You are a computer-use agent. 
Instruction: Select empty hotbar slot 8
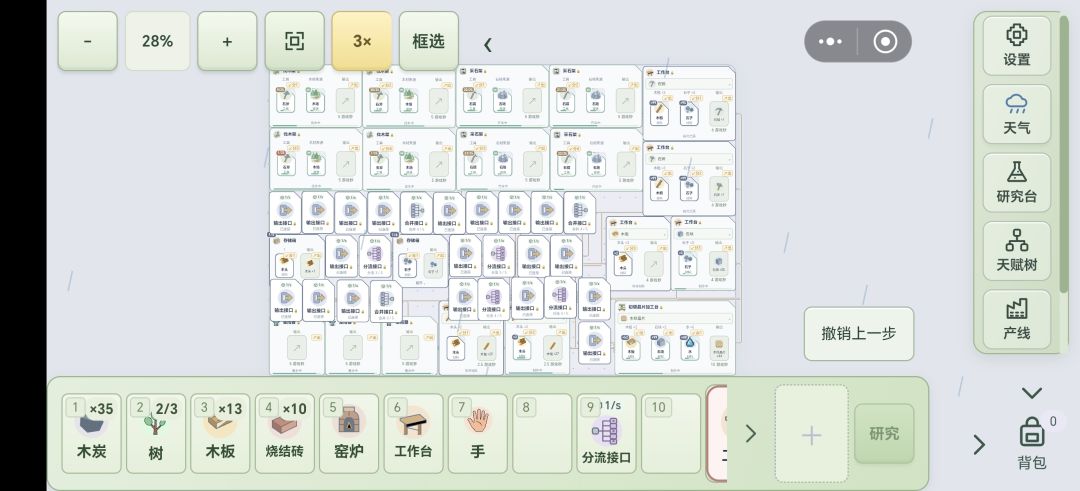(542, 433)
